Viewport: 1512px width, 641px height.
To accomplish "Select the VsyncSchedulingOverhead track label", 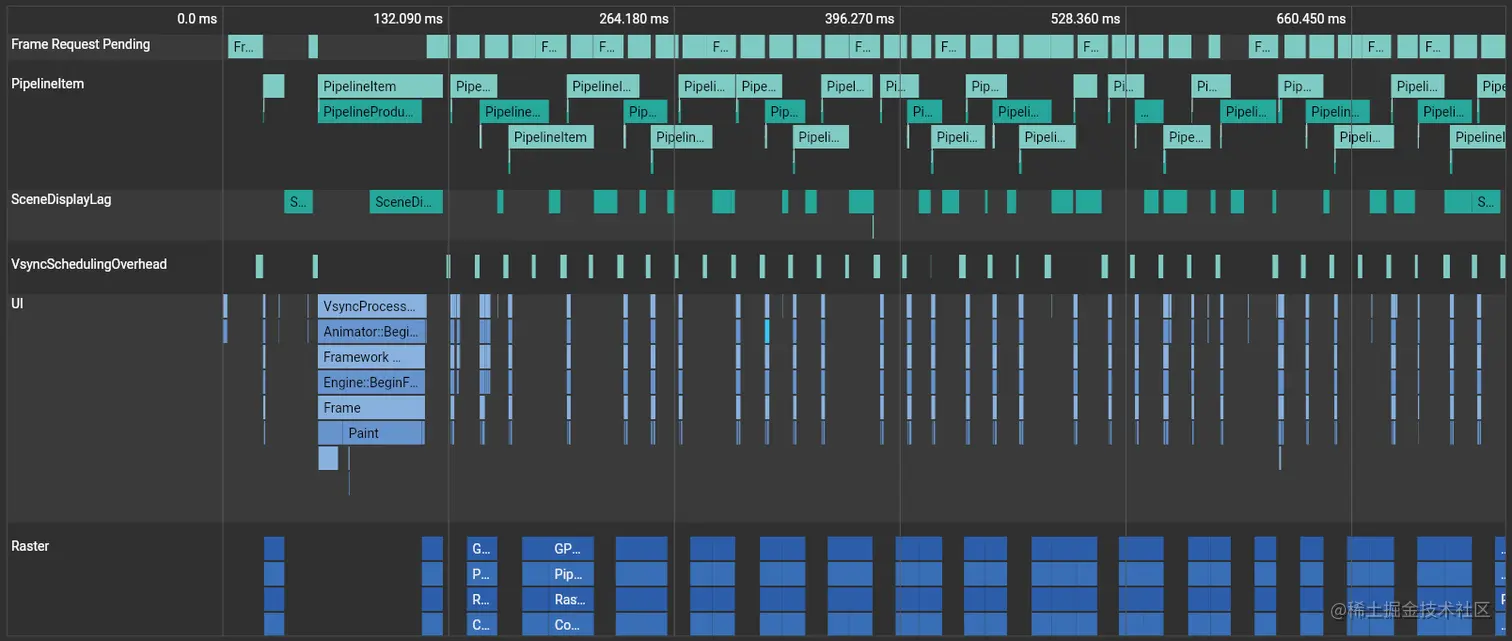I will pos(88,263).
